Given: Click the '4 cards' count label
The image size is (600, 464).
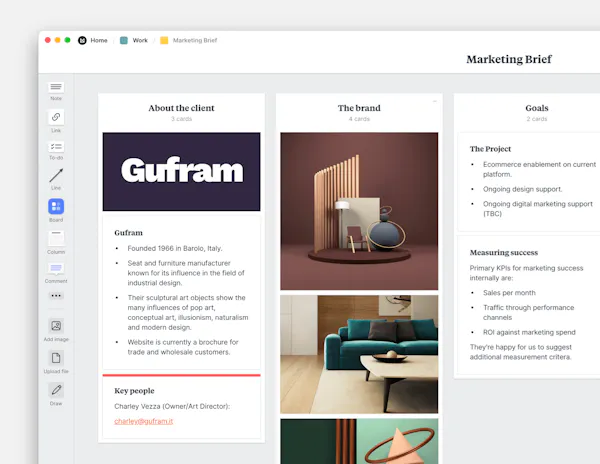Looking at the screenshot, I should (359, 119).
